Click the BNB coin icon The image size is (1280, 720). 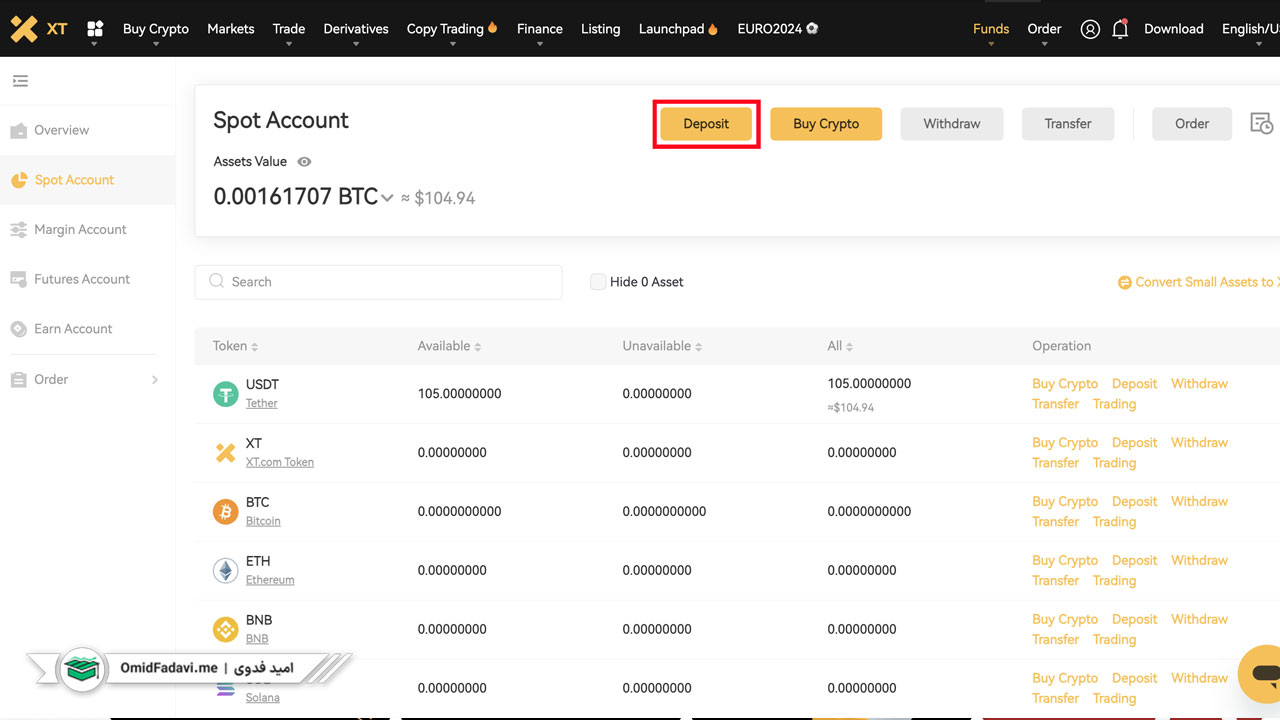click(x=226, y=630)
